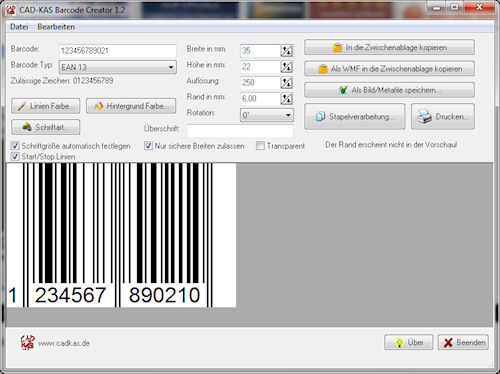The image size is (500, 374).
Task: Click the Breite in mm input field
Action: pyautogui.click(x=260, y=51)
